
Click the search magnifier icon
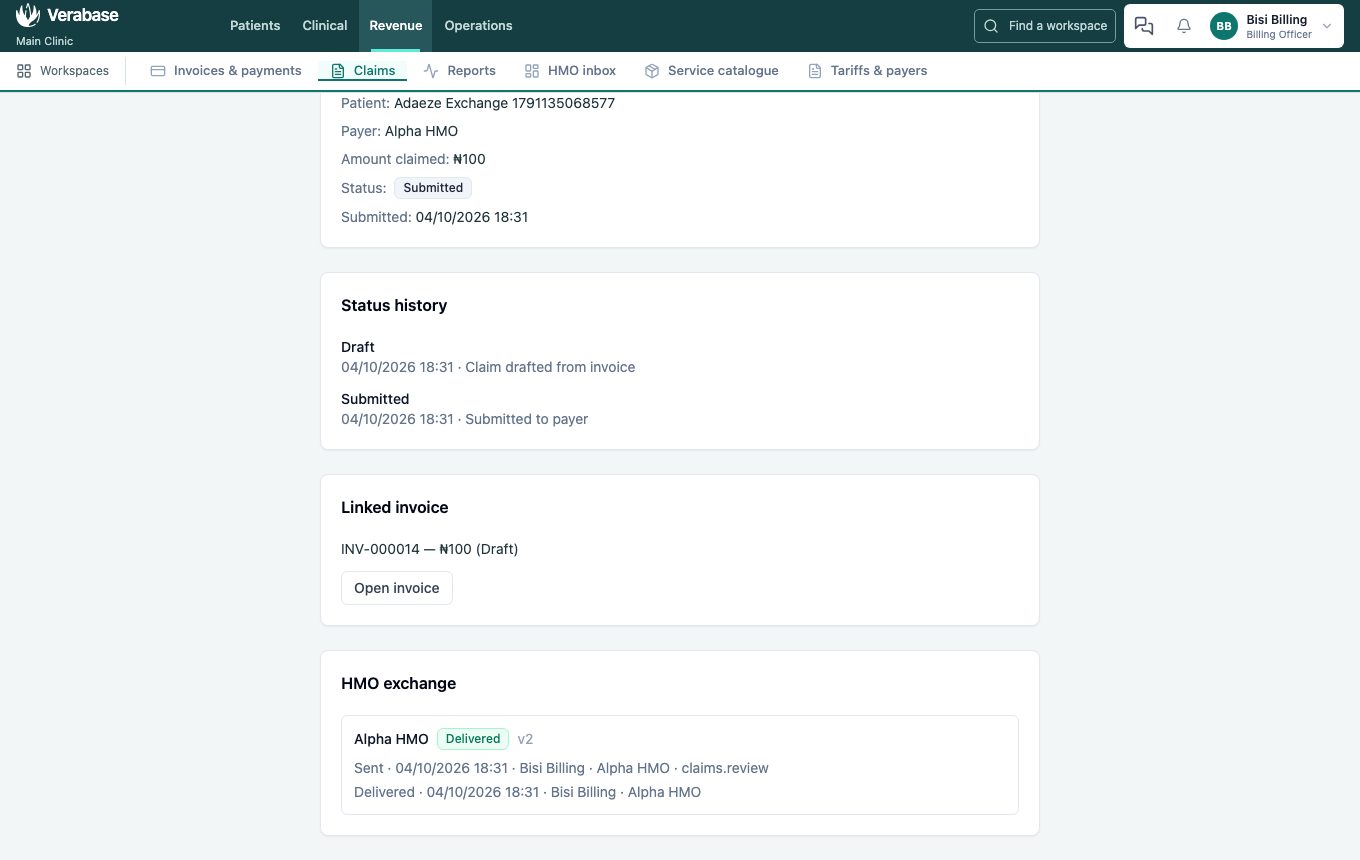(991, 26)
